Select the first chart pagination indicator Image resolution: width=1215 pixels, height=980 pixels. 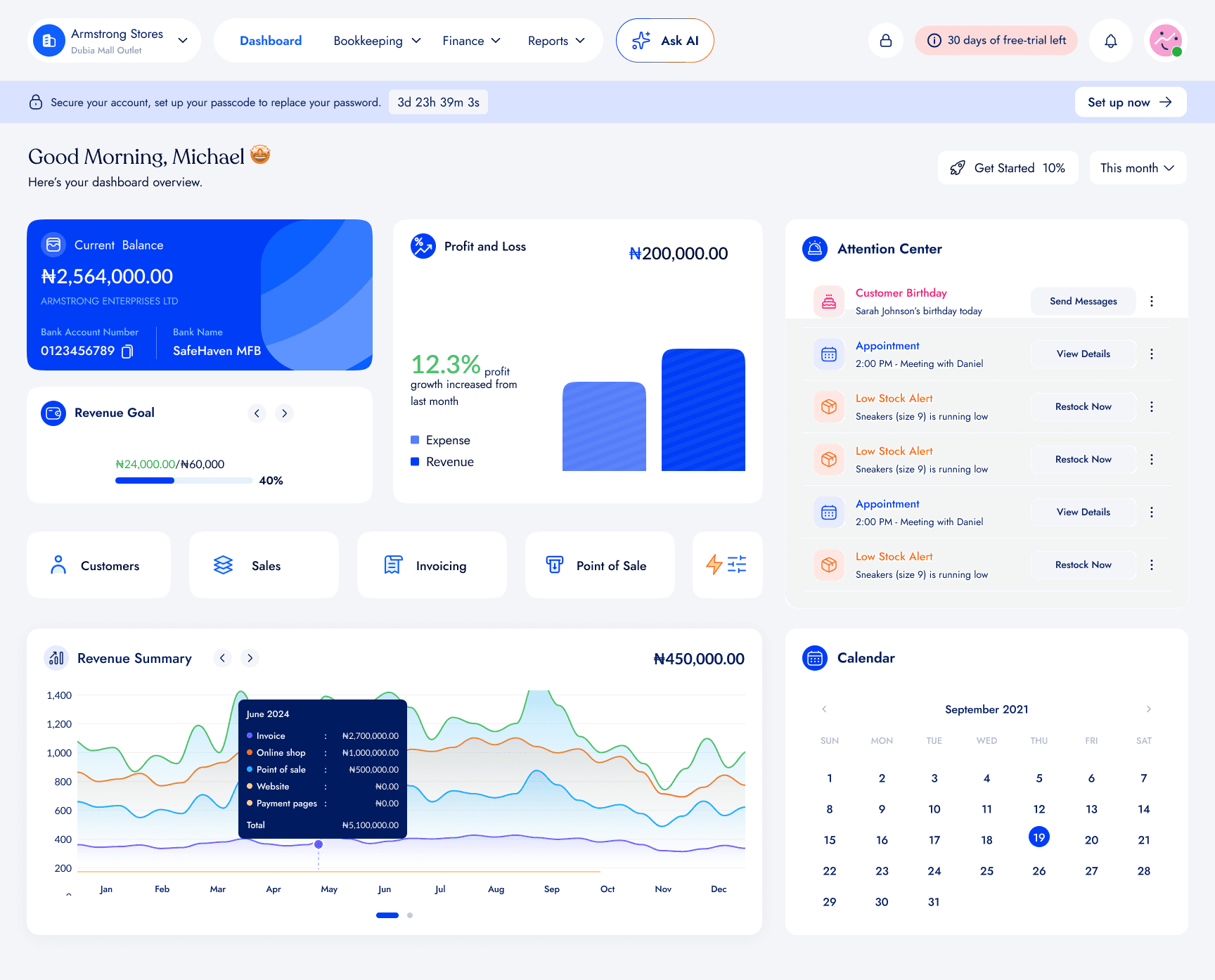point(387,915)
